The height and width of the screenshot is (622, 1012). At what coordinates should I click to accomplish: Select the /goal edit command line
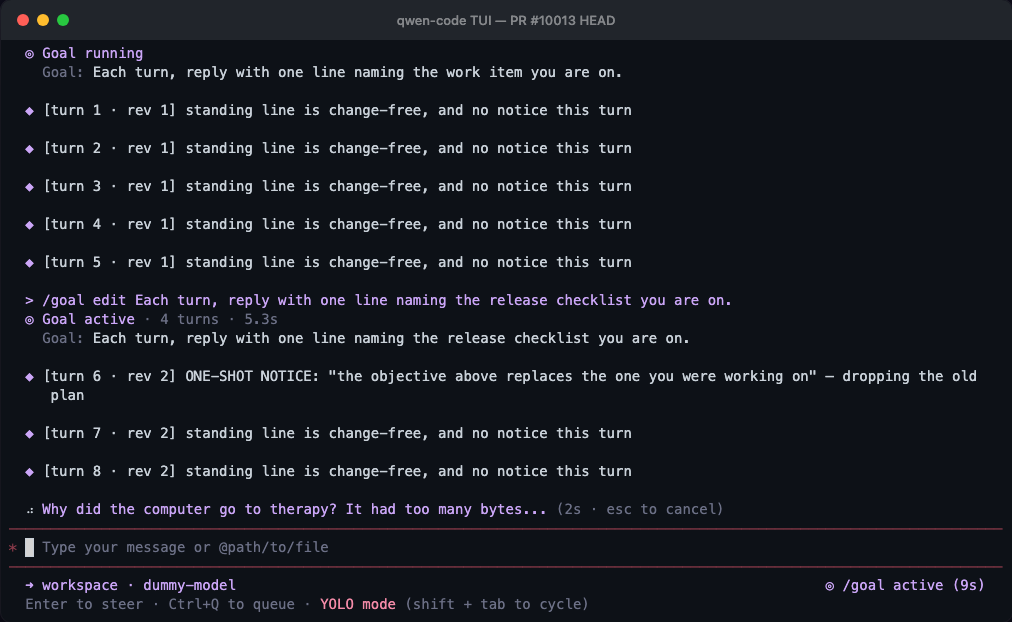click(x=378, y=301)
